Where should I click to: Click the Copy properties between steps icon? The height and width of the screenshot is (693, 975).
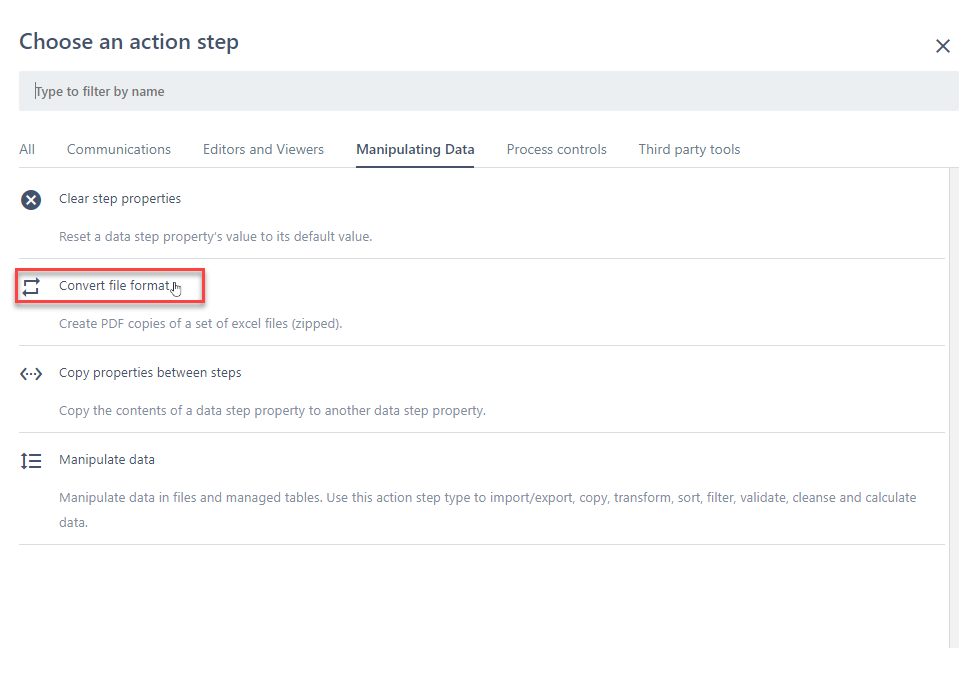31,374
